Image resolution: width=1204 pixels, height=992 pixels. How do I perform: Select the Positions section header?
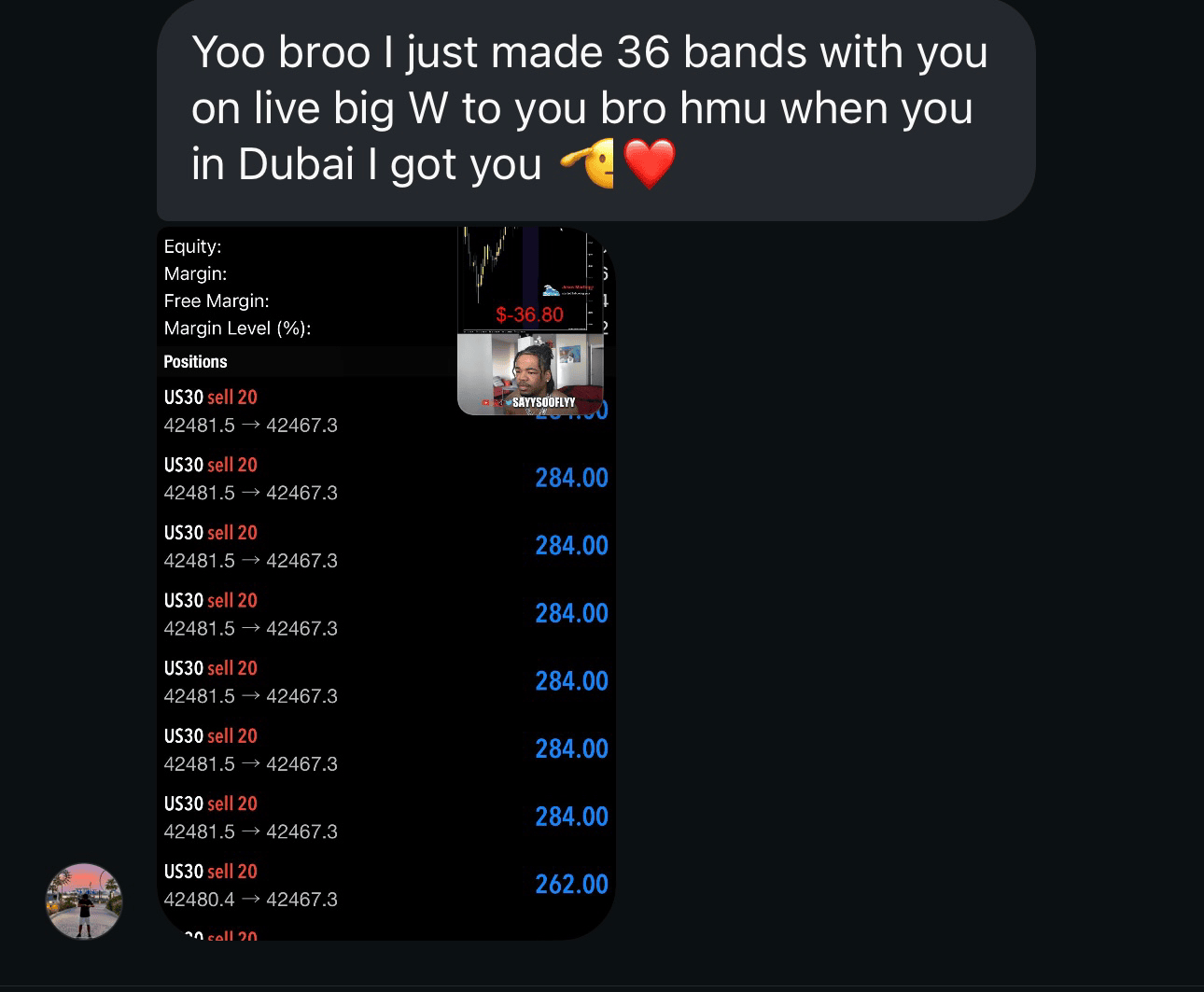(195, 361)
